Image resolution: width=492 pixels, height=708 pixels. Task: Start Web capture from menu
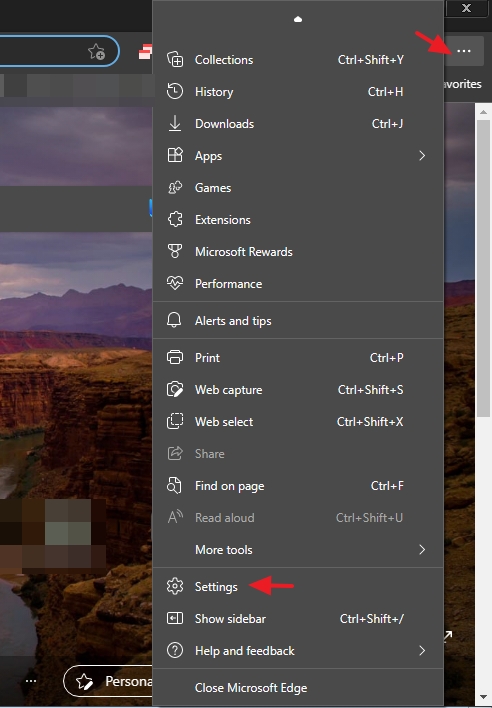tap(298, 390)
